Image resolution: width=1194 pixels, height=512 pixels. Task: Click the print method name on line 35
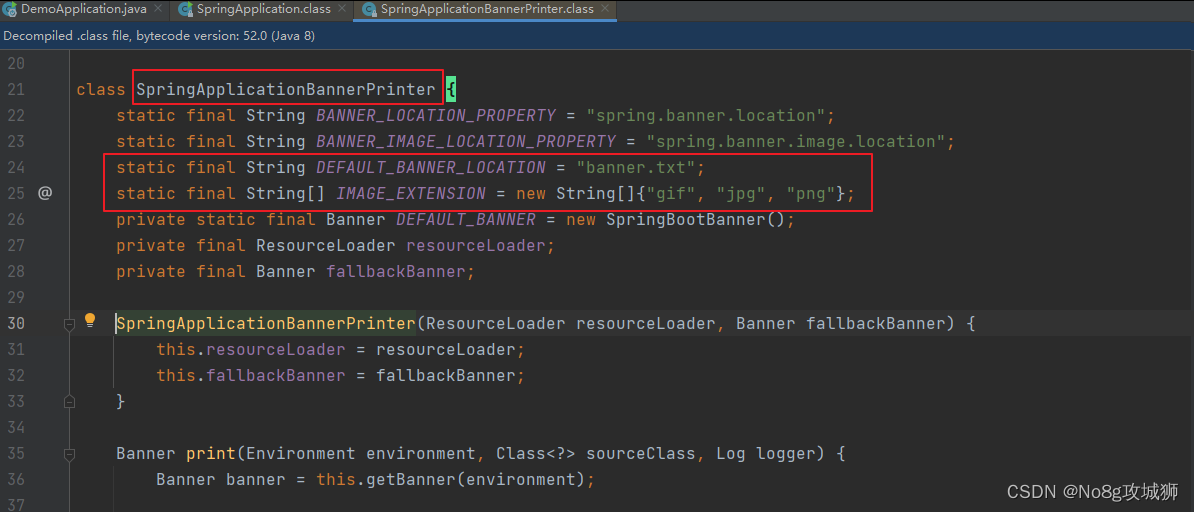[x=211, y=454]
